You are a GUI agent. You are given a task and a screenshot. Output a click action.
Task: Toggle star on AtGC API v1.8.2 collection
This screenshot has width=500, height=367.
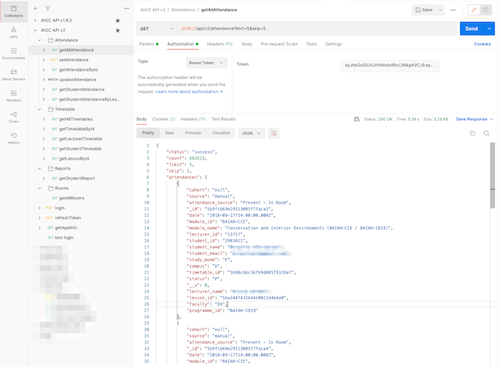point(118,21)
